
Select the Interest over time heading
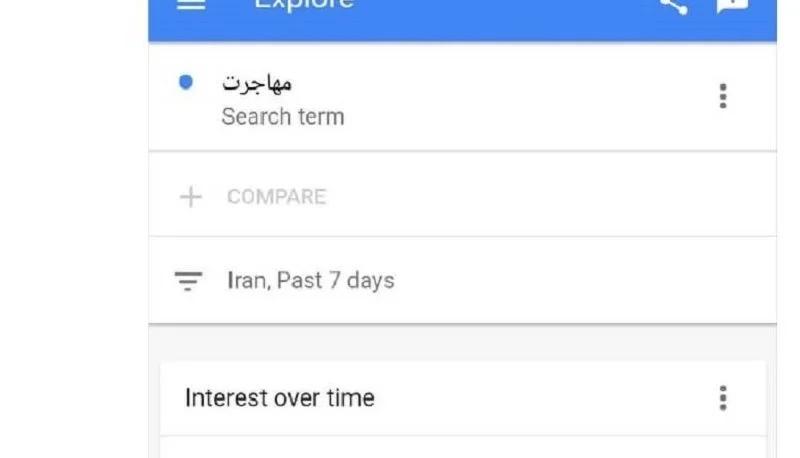(280, 398)
